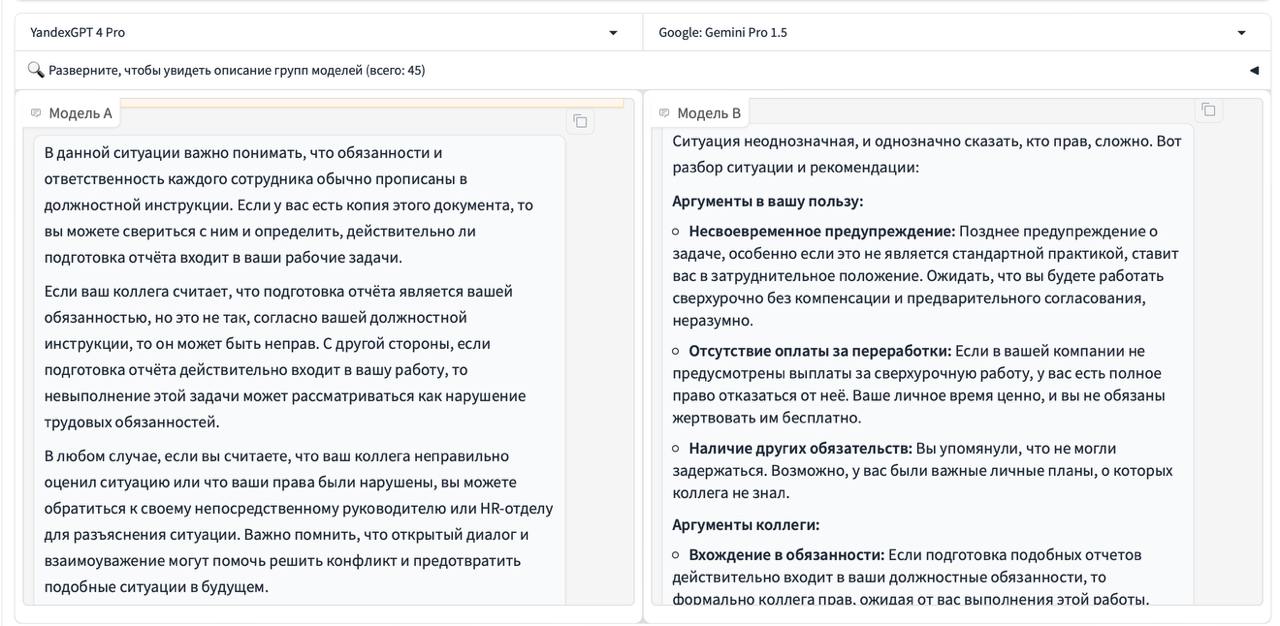1280x626 pixels.
Task: Click the Модель A label text
Action: click(80, 113)
